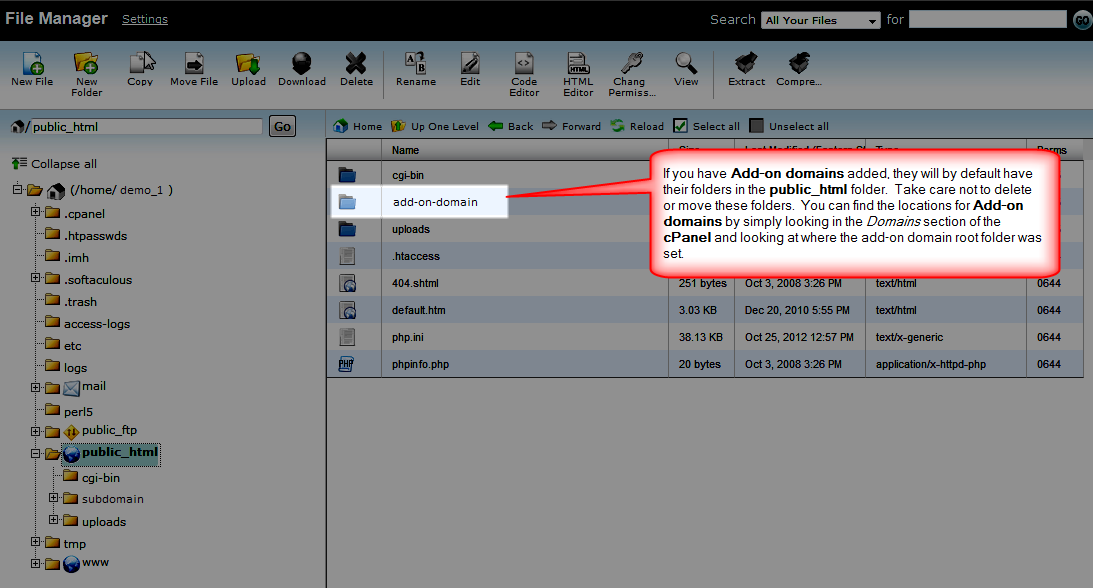Screen dimensions: 1093x588
Task: Click the home icon beside path field
Action: click(17, 127)
